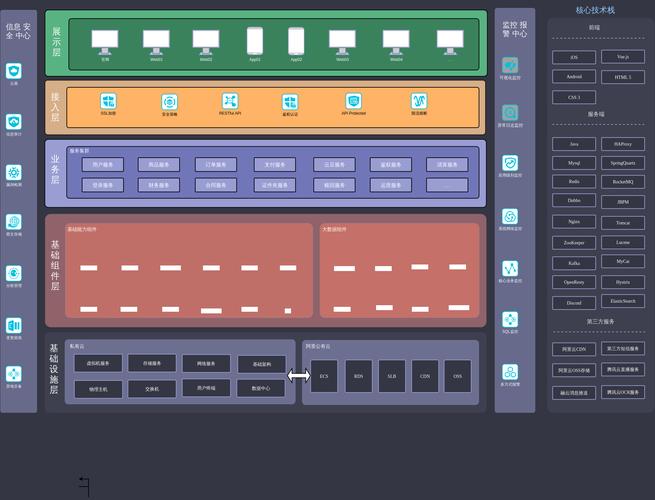The width and height of the screenshot is (655, 500).
Task: Select the RocketMQ technology box
Action: pyautogui.click(x=623, y=182)
